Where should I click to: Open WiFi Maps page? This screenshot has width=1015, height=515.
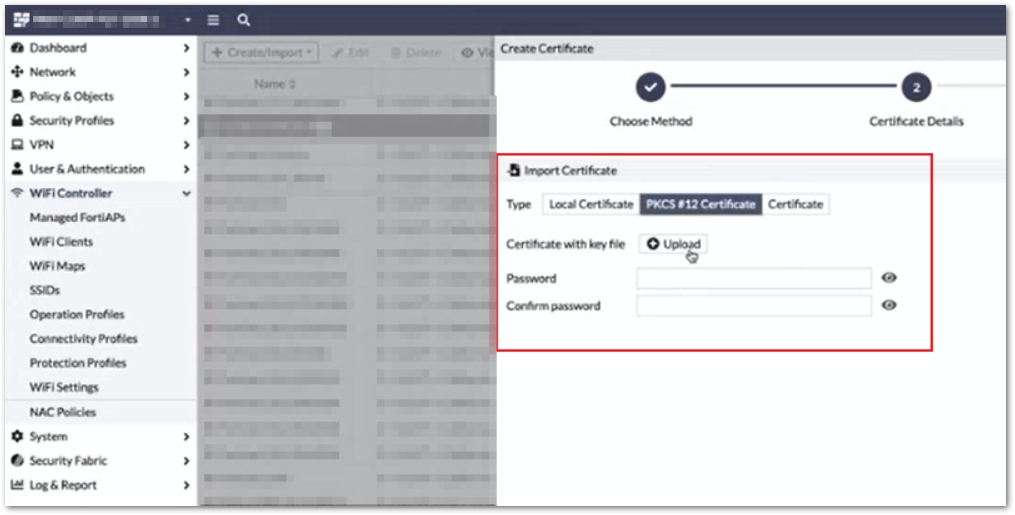coord(57,266)
